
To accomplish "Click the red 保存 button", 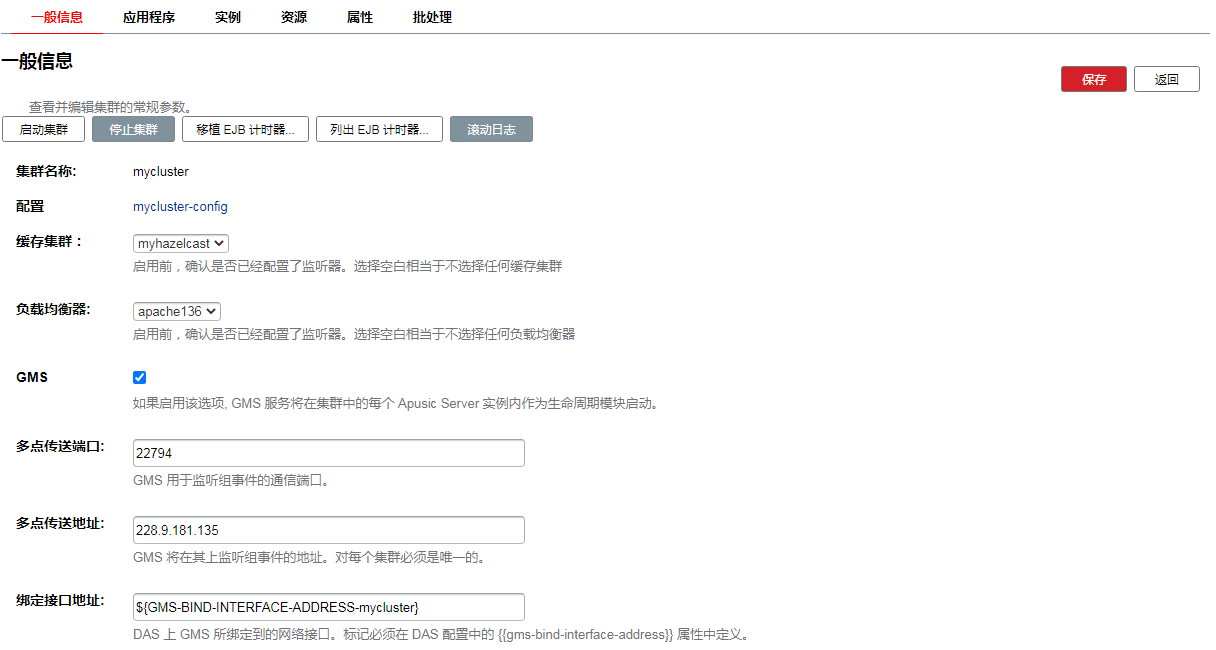I will coord(1093,80).
